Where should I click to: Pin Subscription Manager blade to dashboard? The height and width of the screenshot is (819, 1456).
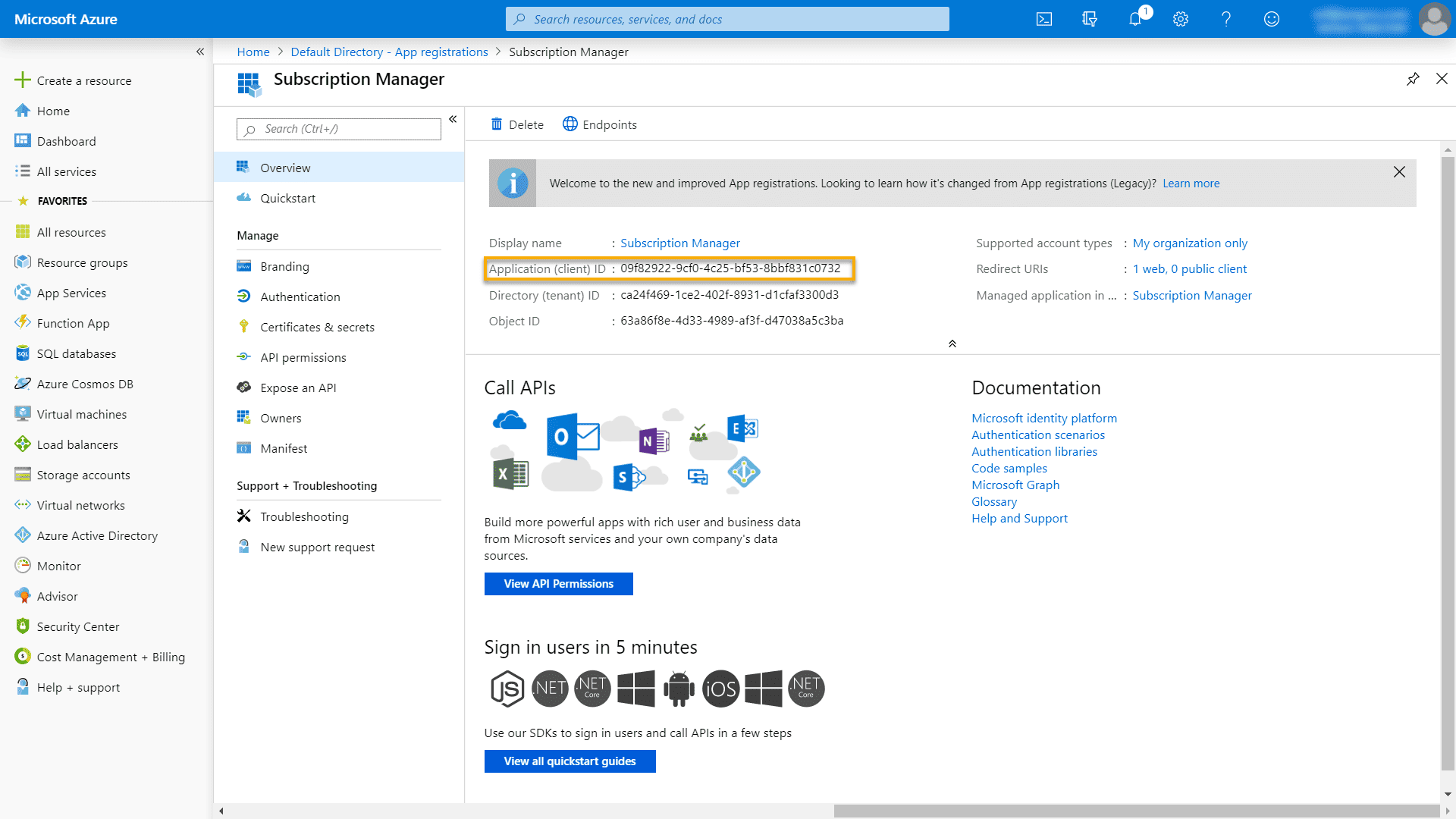[1413, 79]
